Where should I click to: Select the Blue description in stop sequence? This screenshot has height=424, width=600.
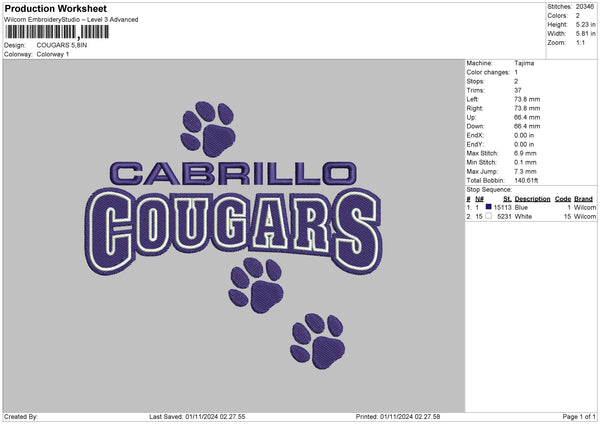tap(521, 207)
